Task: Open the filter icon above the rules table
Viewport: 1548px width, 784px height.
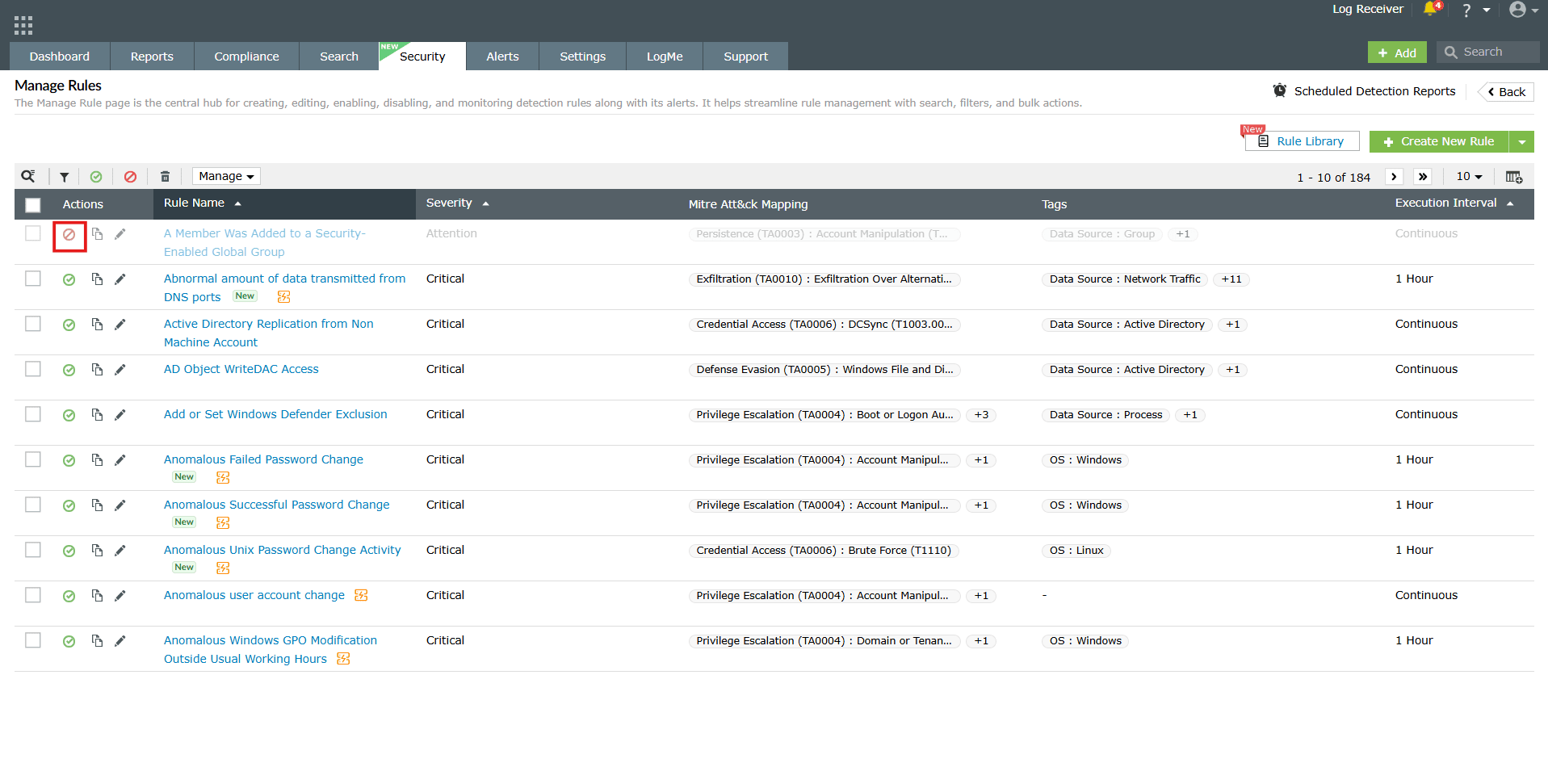Action: 65,176
